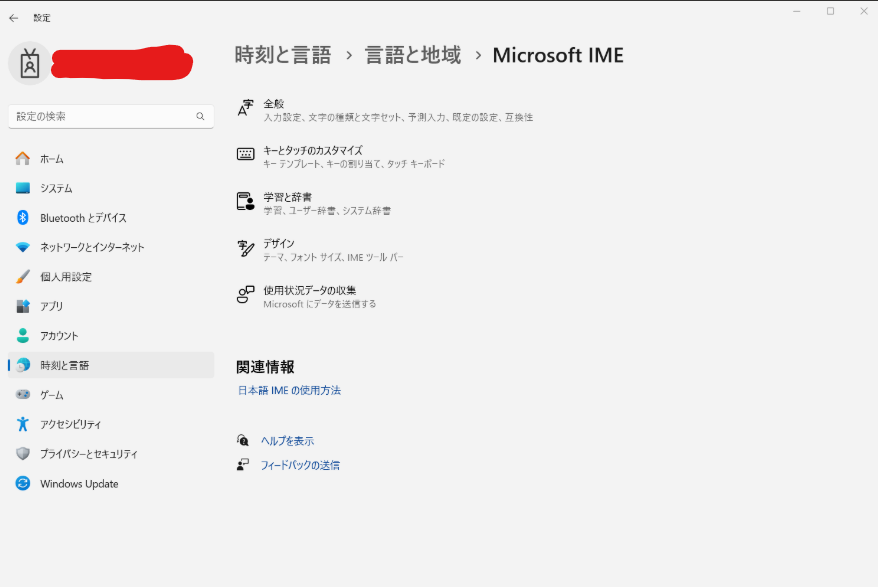Click the user profile avatar picture
The width and height of the screenshot is (878, 587).
(30, 63)
